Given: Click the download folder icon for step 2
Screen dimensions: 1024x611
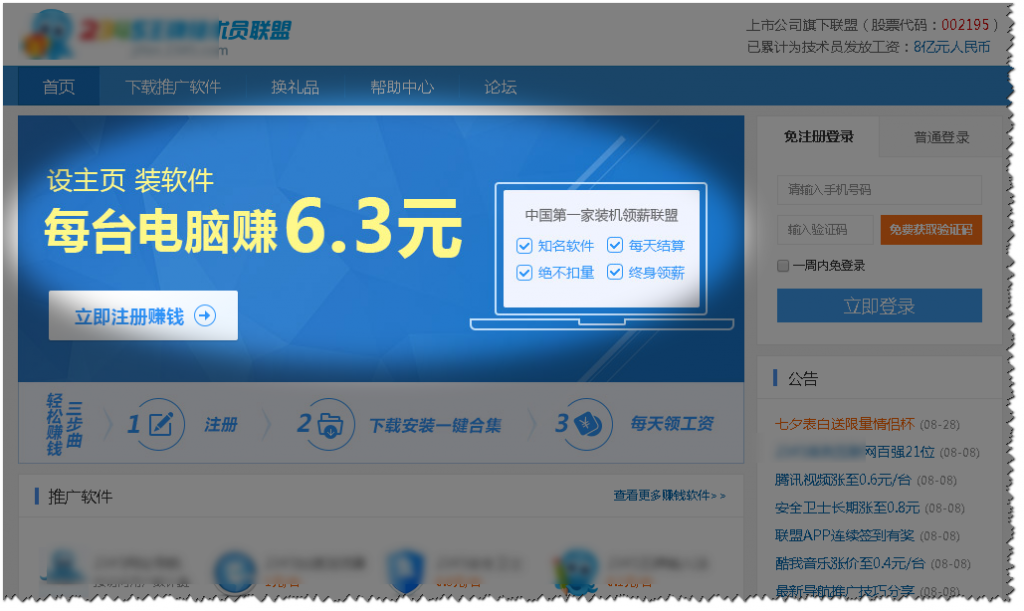Looking at the screenshot, I should tap(331, 424).
